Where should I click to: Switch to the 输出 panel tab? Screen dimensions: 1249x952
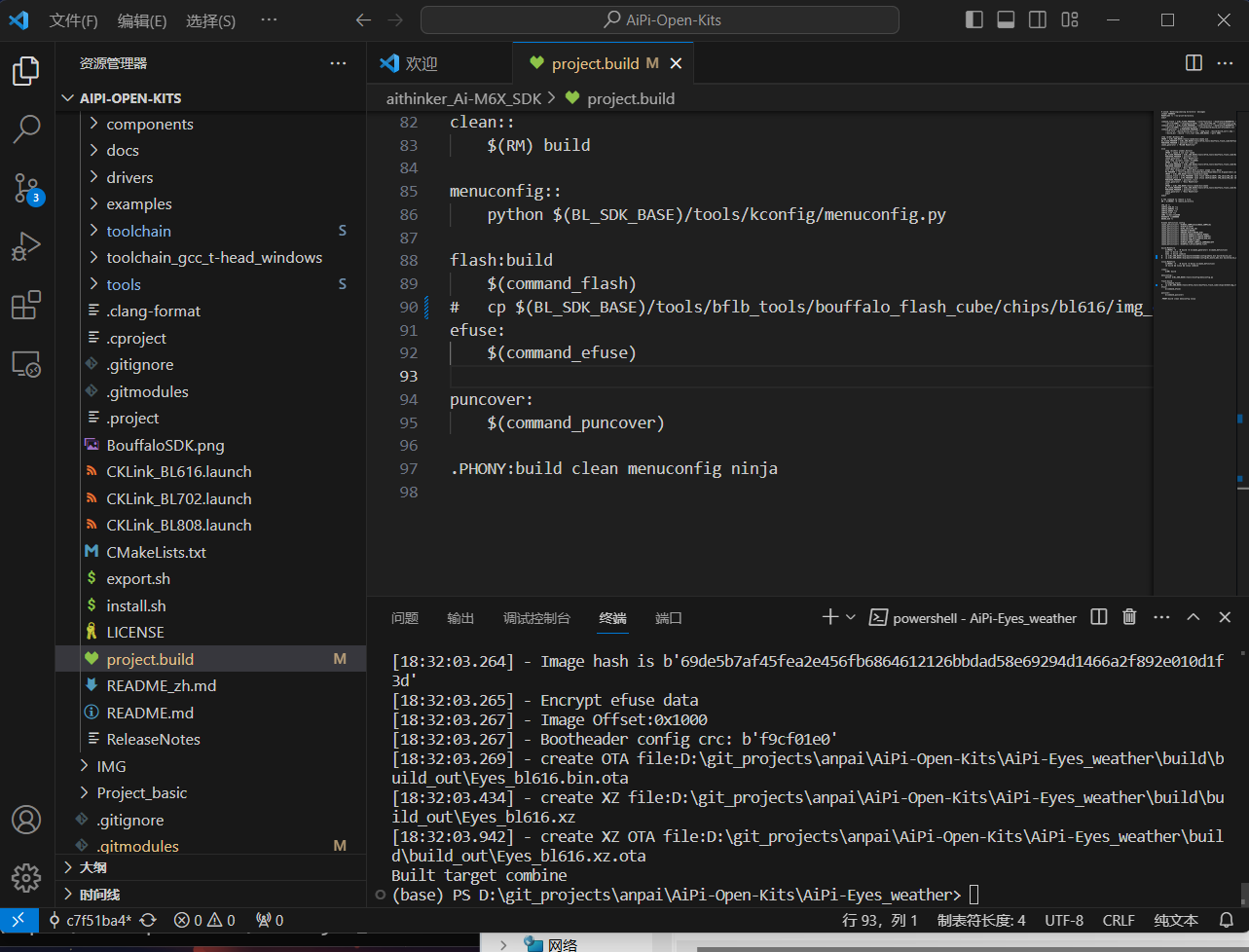pyautogui.click(x=460, y=618)
